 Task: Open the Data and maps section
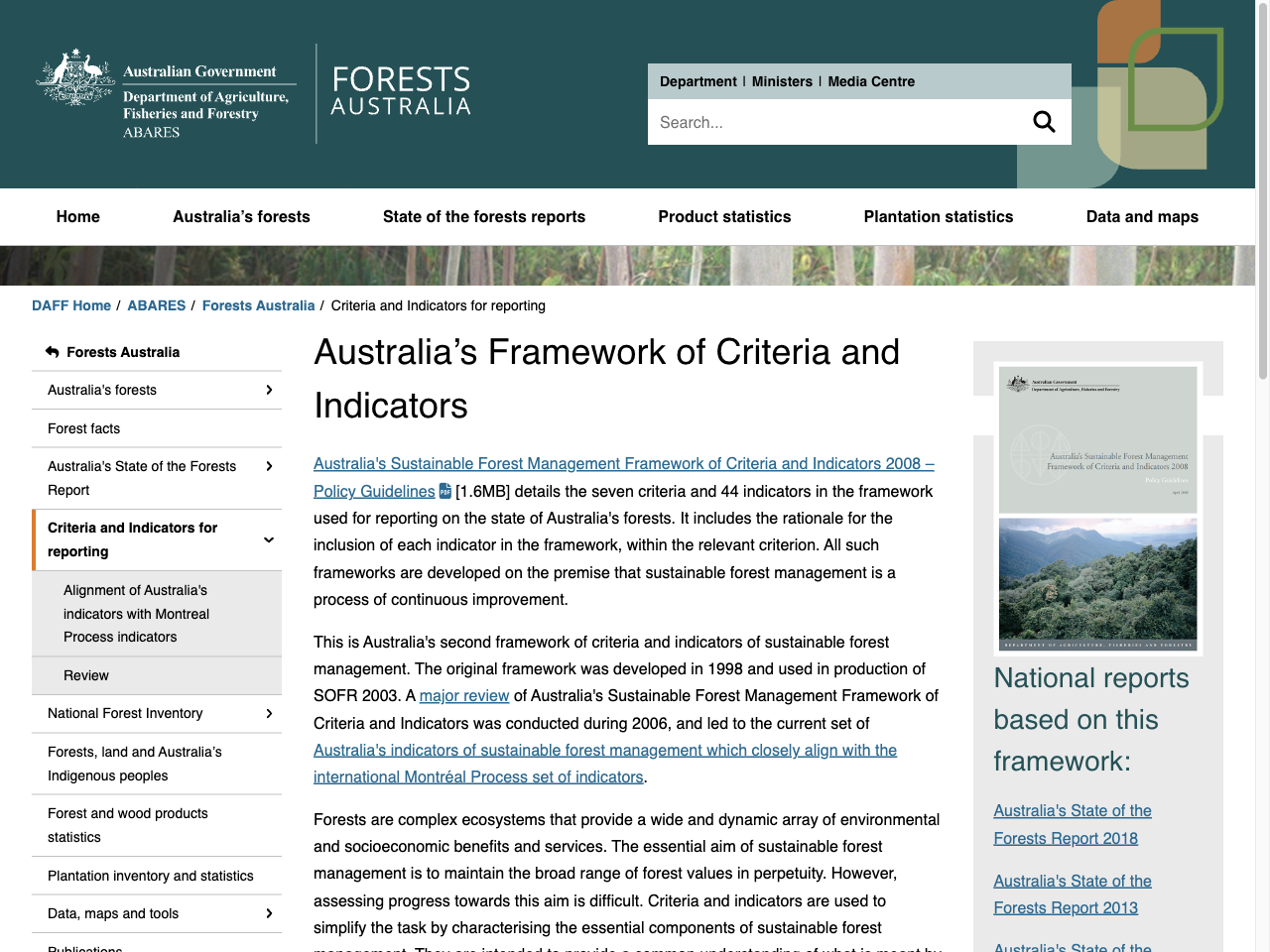1142,216
